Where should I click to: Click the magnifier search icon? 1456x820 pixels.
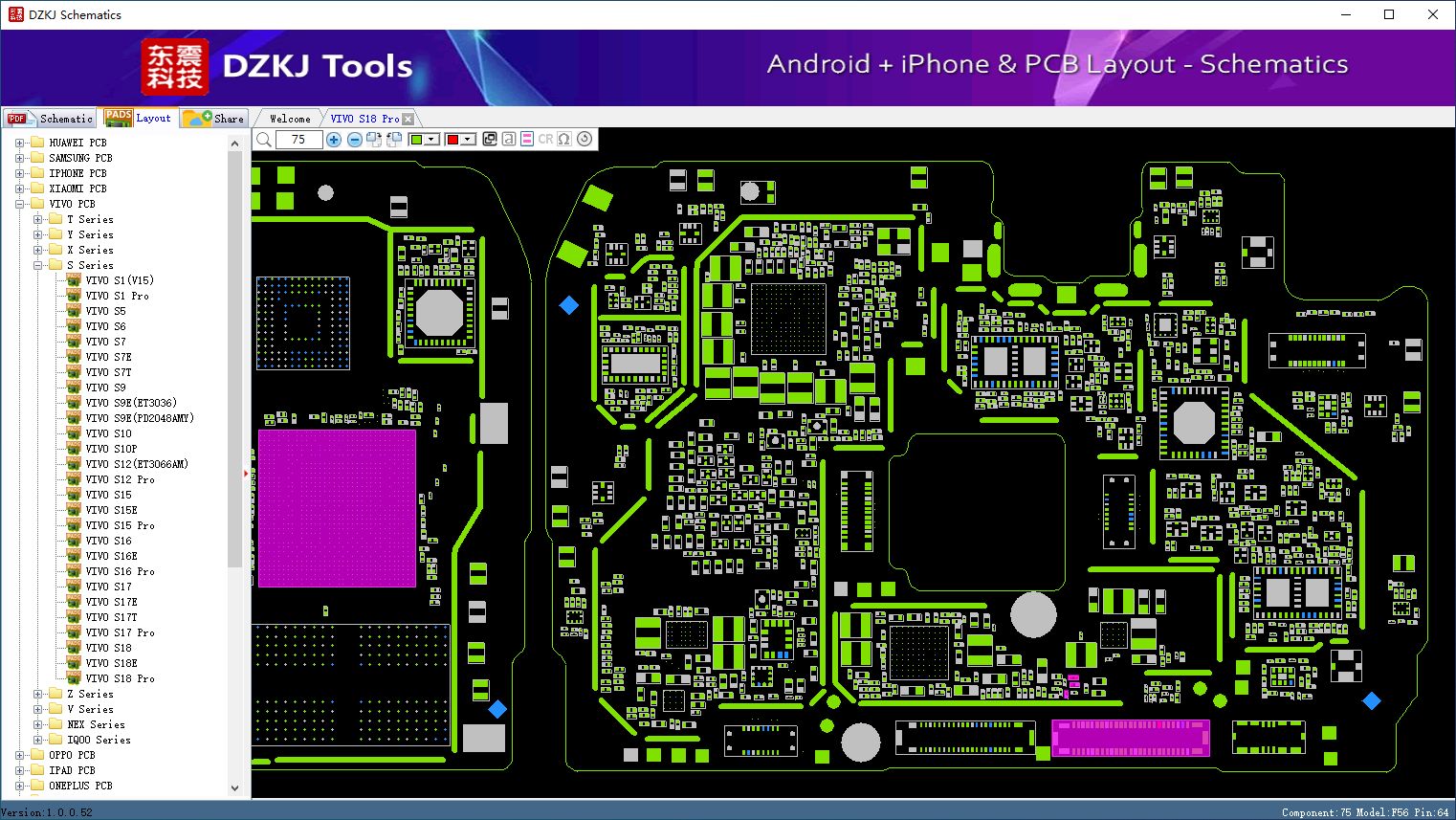(x=263, y=140)
